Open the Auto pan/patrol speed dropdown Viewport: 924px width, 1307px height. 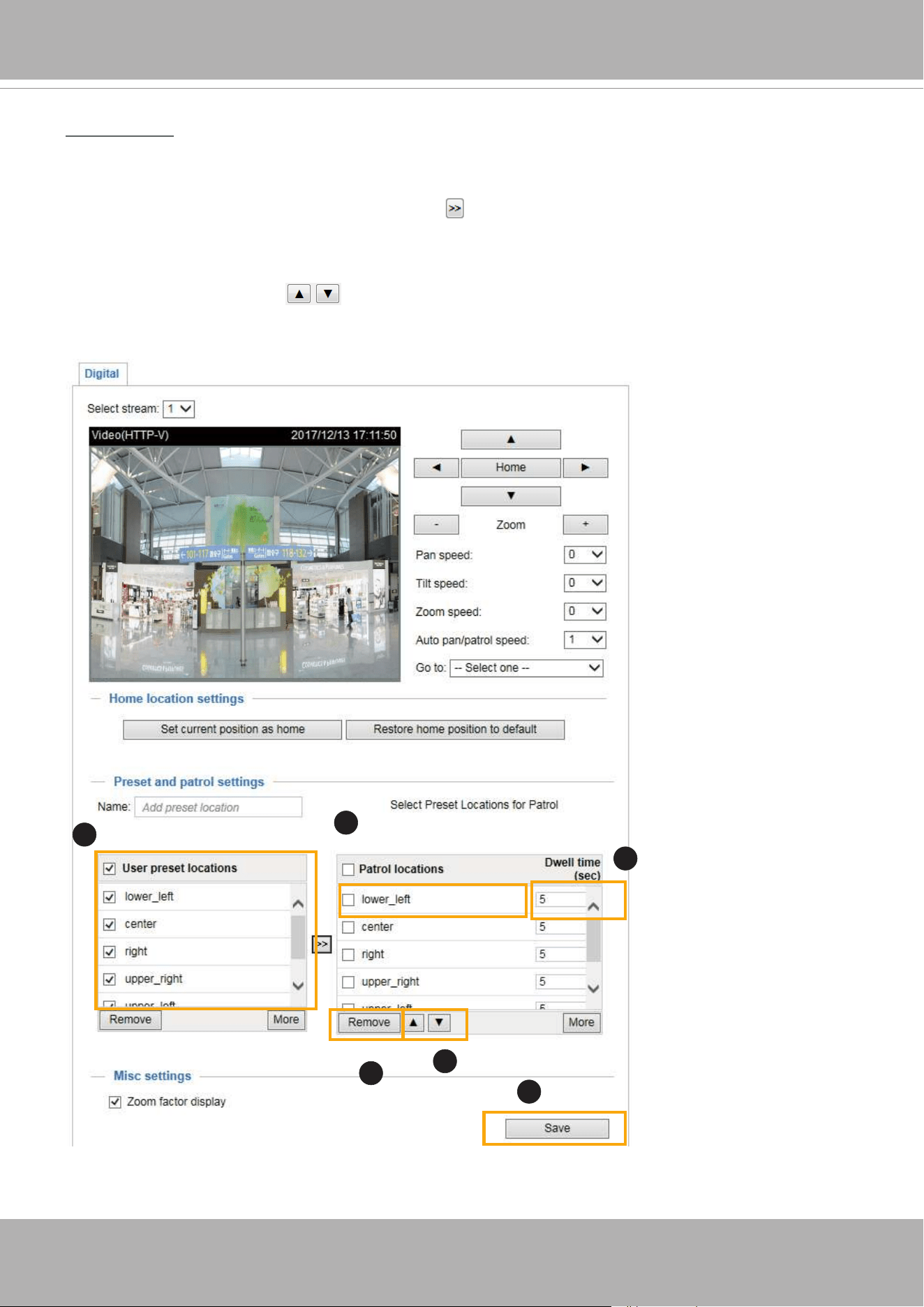585,640
